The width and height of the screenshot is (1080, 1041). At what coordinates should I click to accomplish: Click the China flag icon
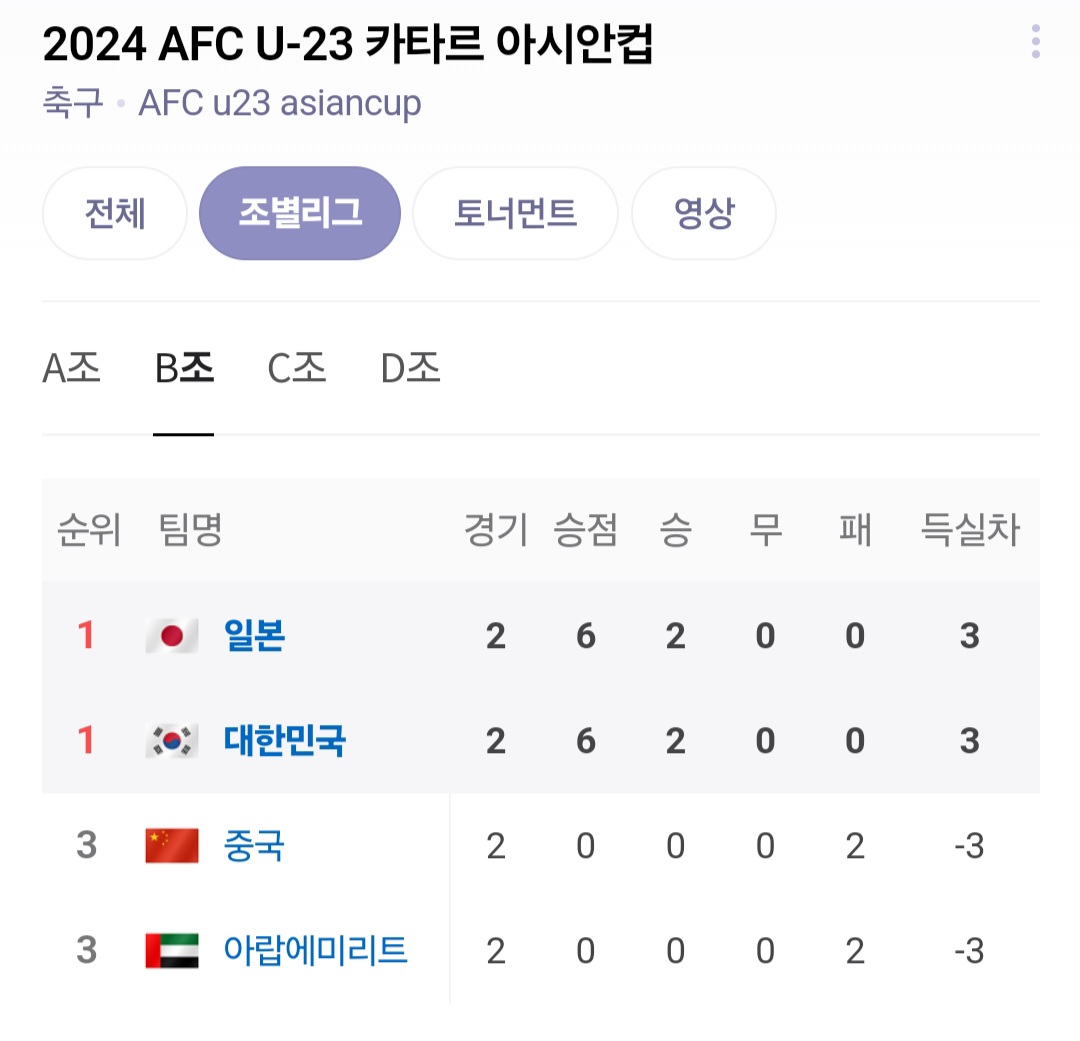click(x=172, y=846)
